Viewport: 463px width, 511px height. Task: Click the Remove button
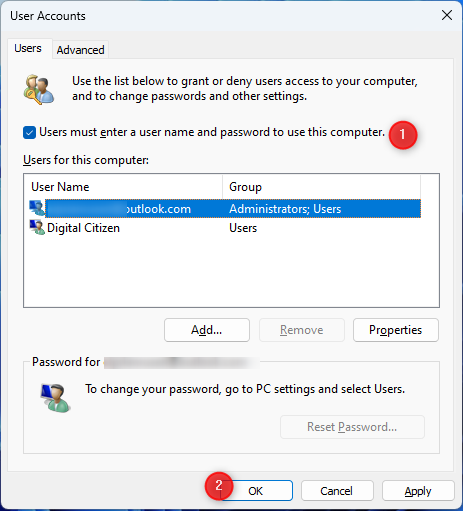coord(301,330)
